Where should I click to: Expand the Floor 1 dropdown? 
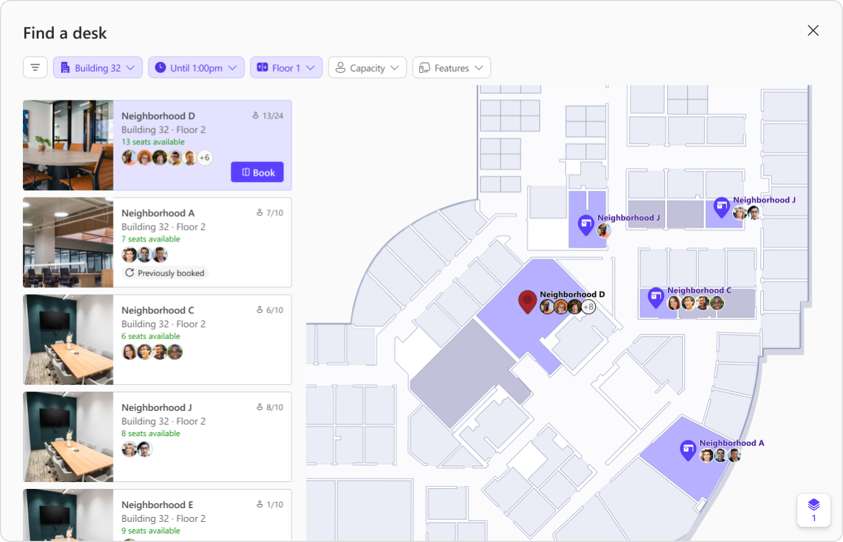coord(286,68)
